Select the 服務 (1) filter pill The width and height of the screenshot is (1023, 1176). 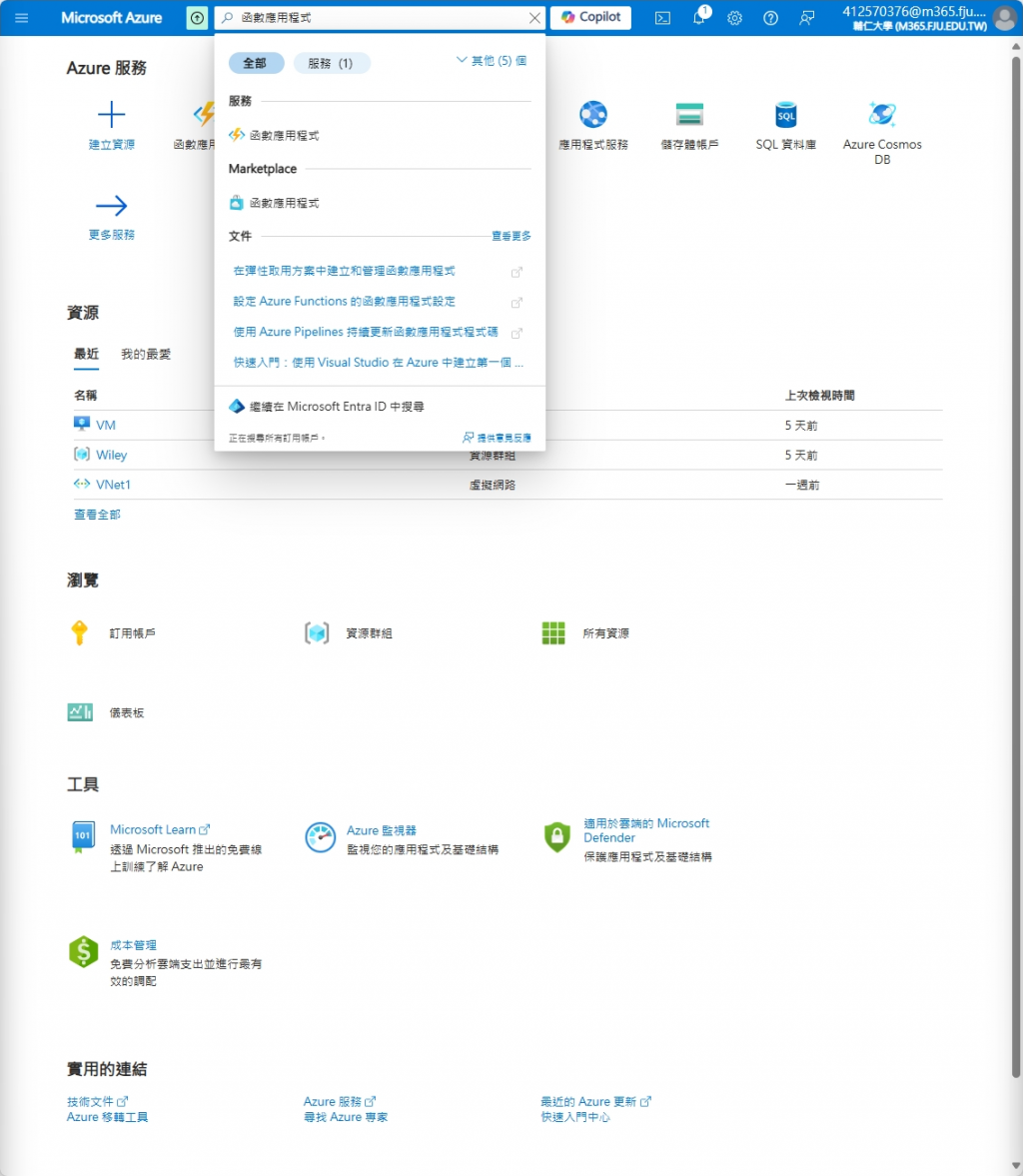(331, 63)
